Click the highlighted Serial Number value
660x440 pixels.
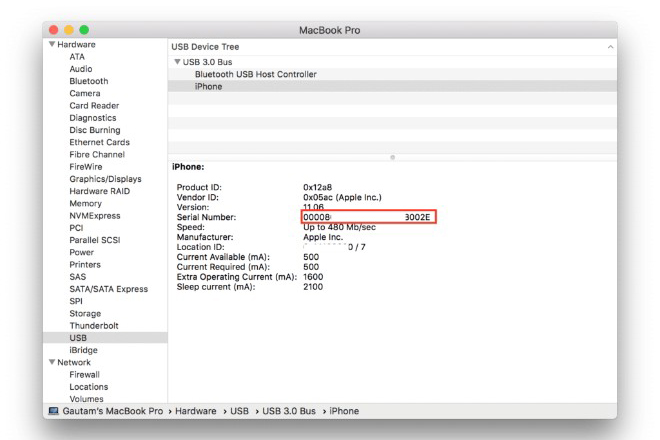[368, 216]
